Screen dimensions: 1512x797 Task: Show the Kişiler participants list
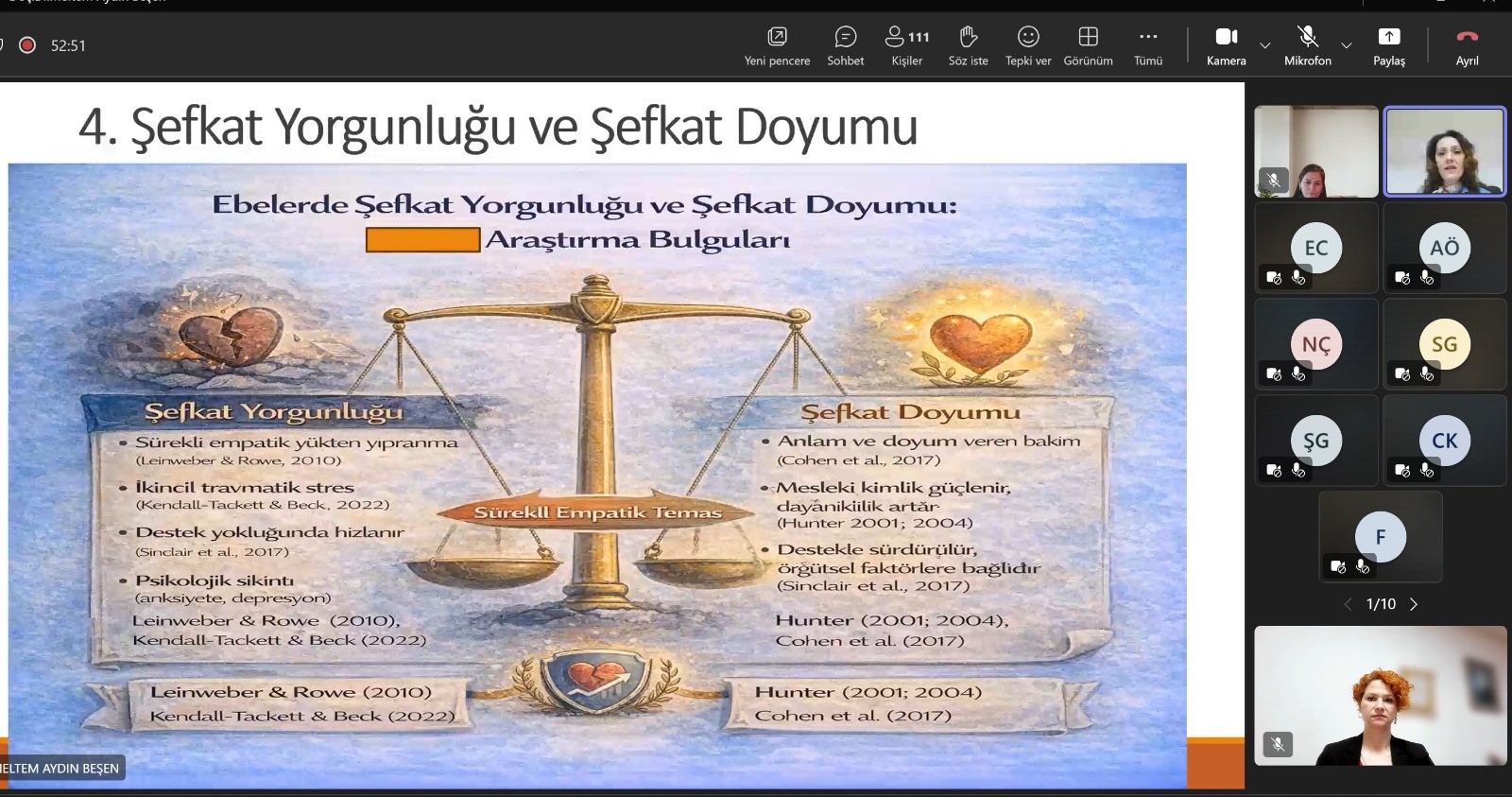click(x=906, y=45)
